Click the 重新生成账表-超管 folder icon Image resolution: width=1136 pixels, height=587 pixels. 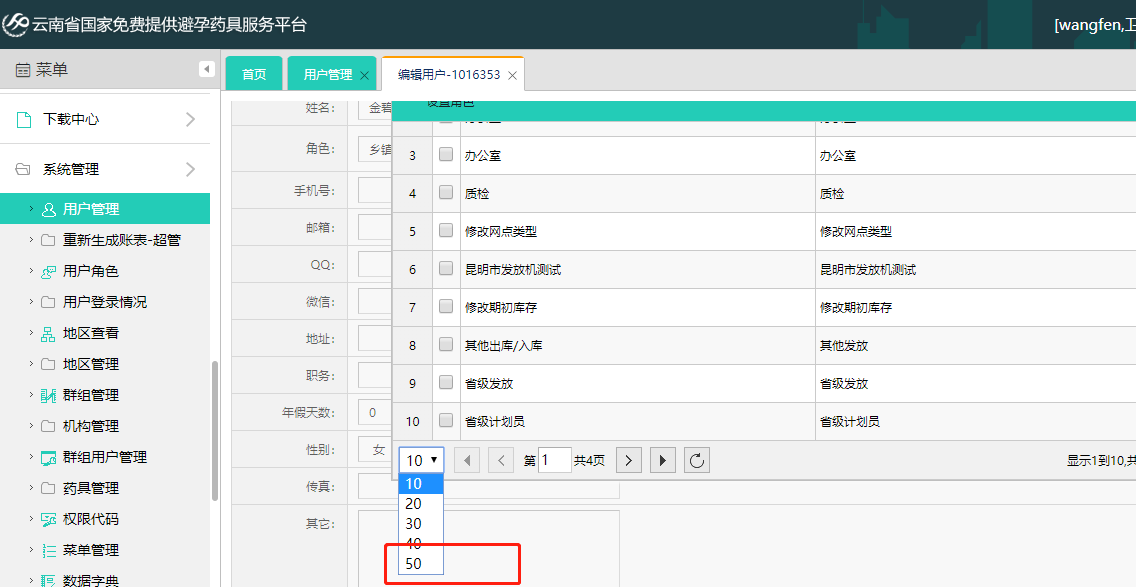(49, 240)
